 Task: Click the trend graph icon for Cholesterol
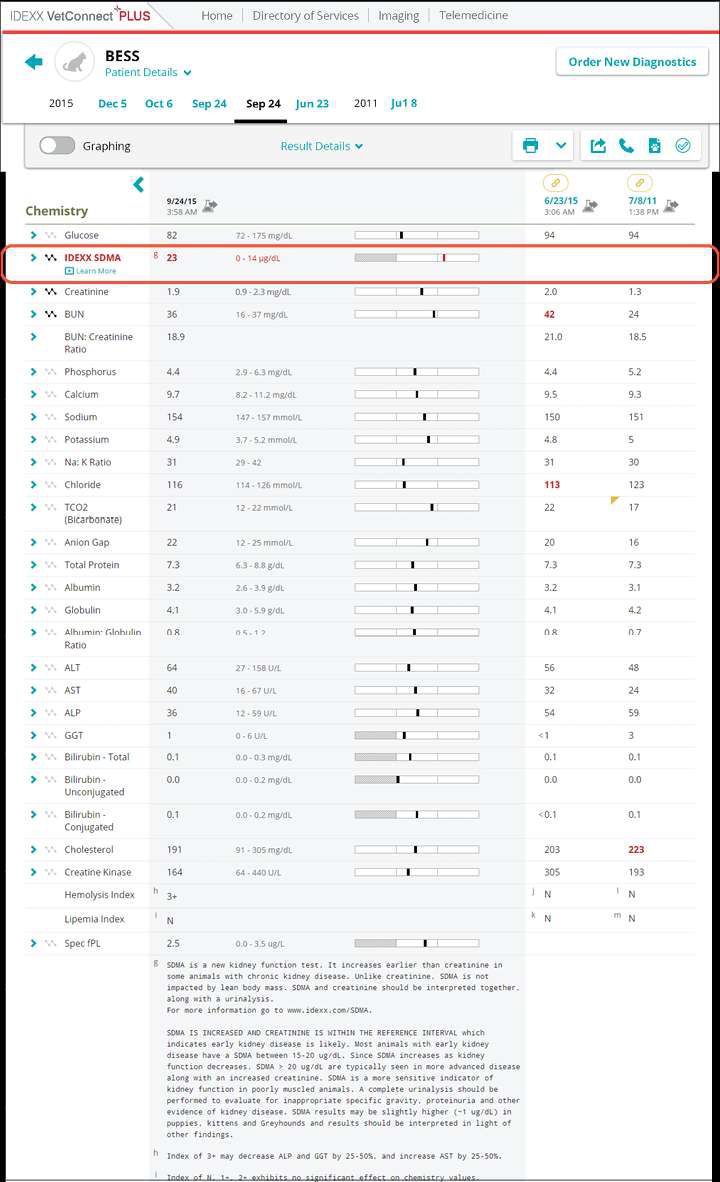pos(51,850)
